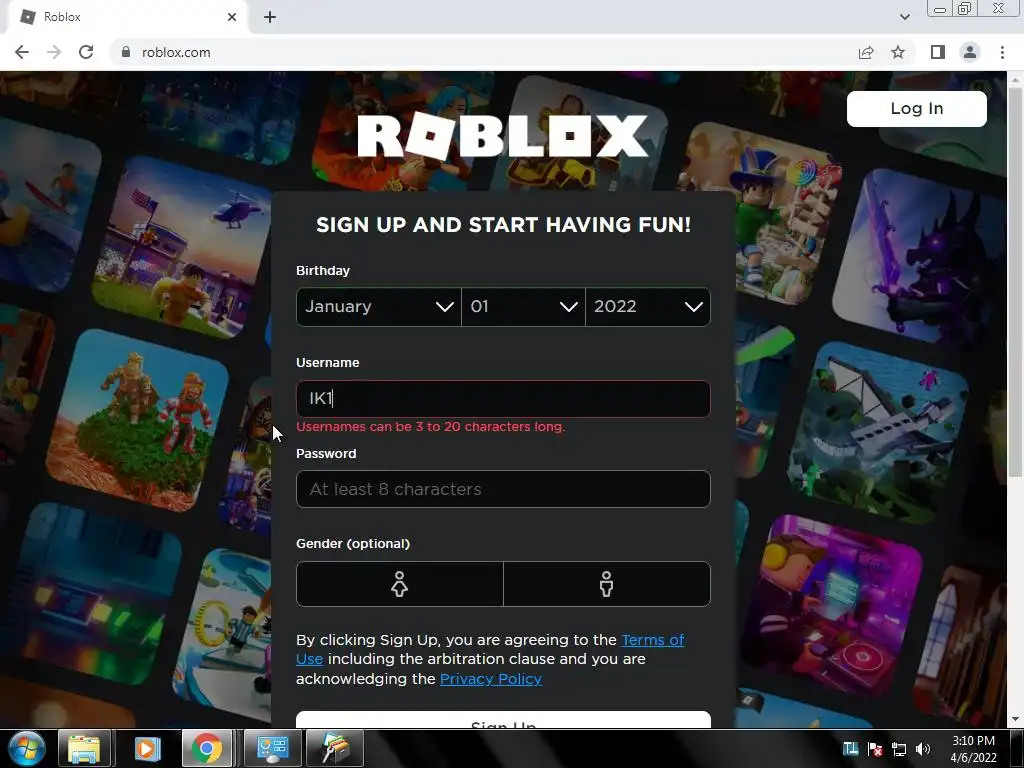Open the WinRAR books taskbar icon
This screenshot has height=768, width=1024.
tap(334, 748)
